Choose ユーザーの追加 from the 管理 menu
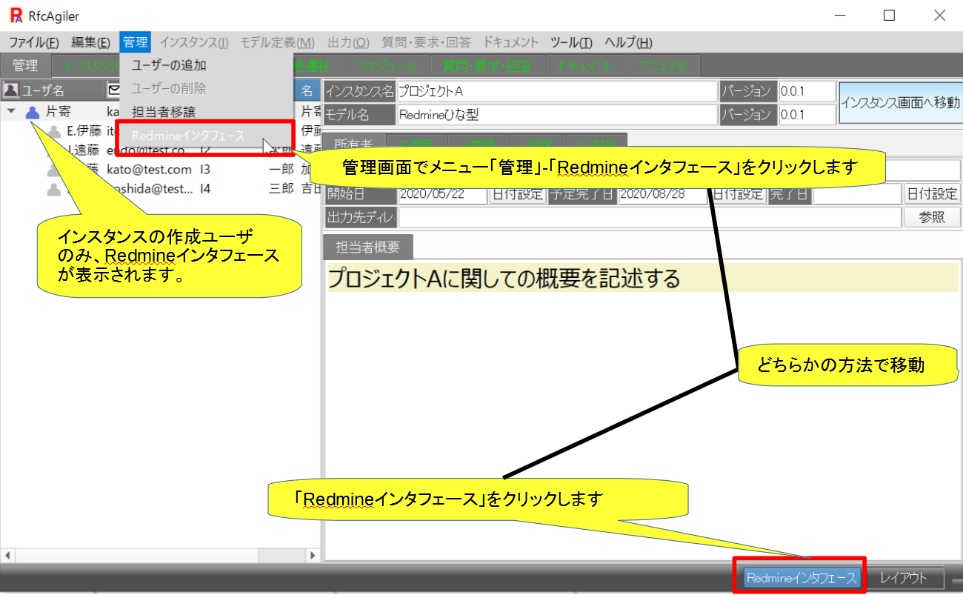Image resolution: width=963 pixels, height=595 pixels. click(169, 65)
